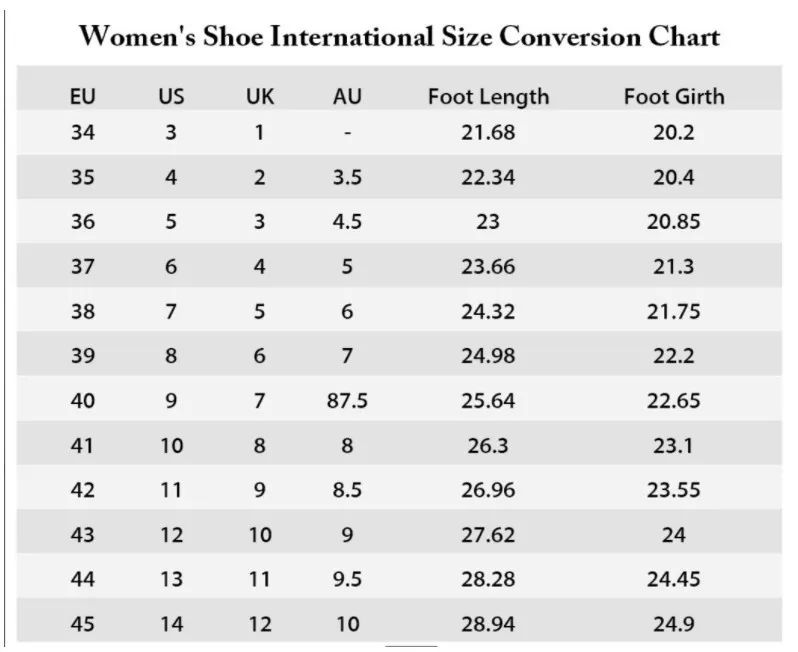
Task: Click the Foot Girth column header
Action: [x=674, y=96]
